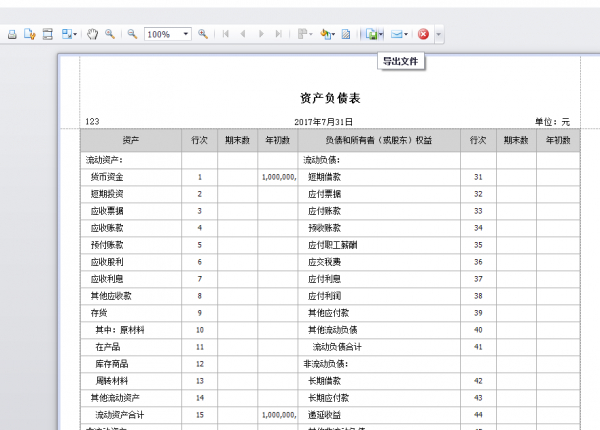The width and height of the screenshot is (600, 430).
Task: Go to the first page
Action: click(x=226, y=34)
